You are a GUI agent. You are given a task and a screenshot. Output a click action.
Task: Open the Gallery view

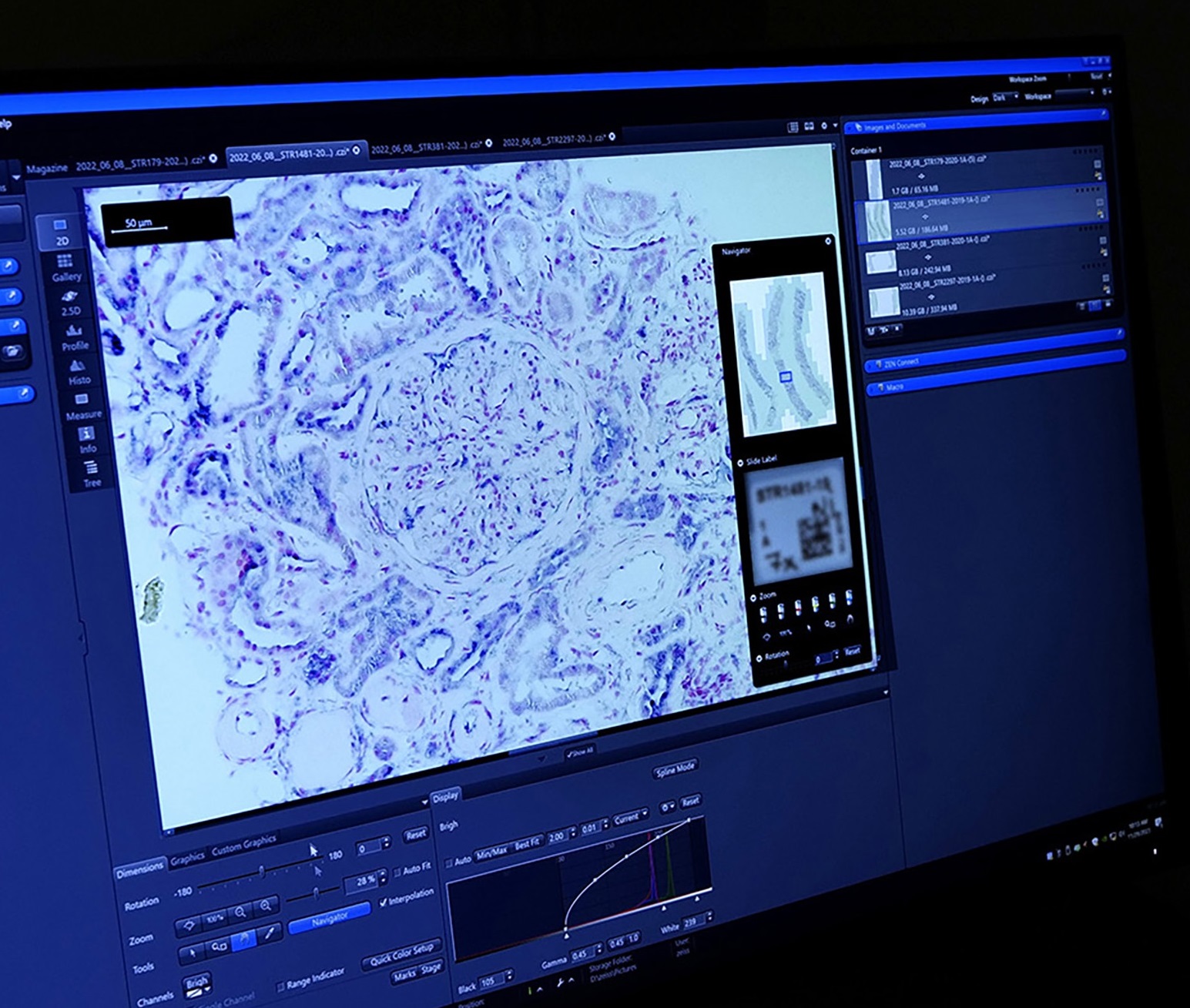pos(65,267)
